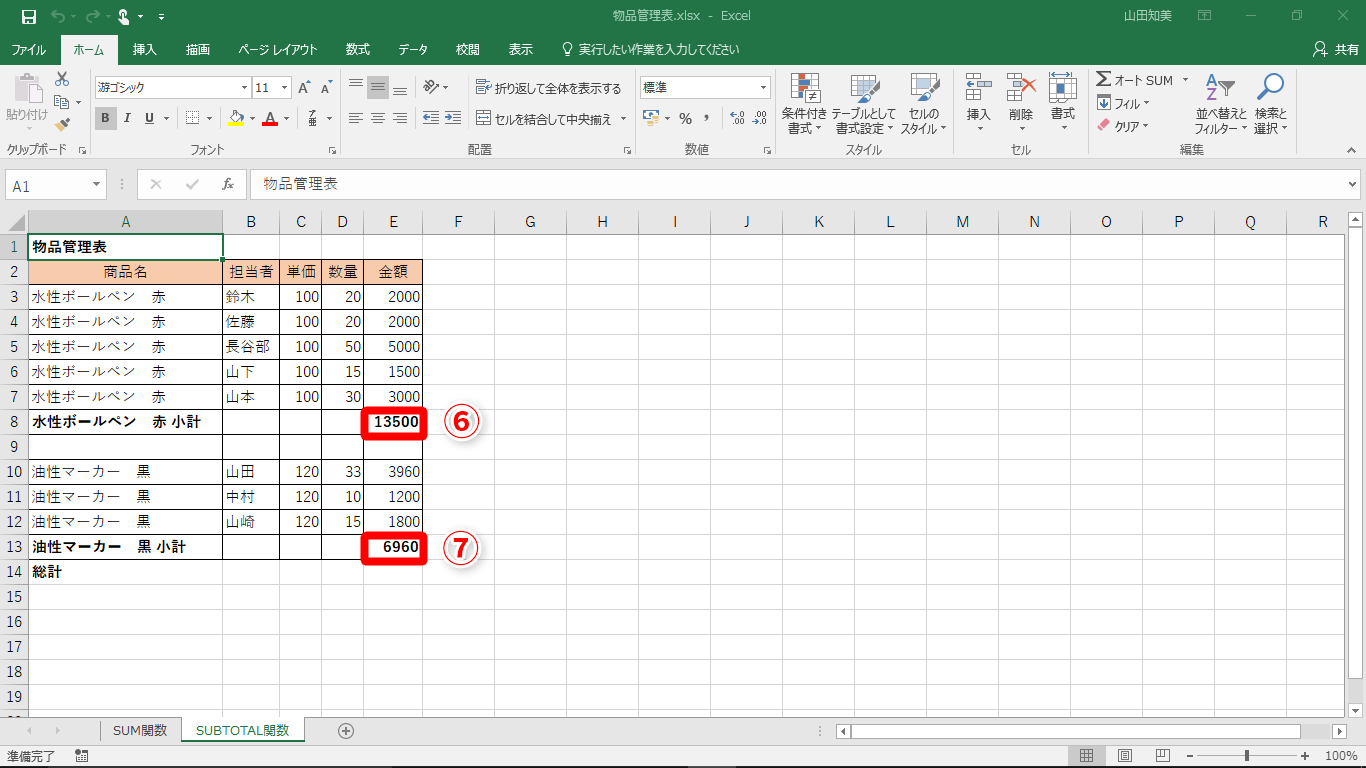Screen dimensions: 1366x768
Task: Activate the Format Painter brush icon
Action: [x=62, y=125]
